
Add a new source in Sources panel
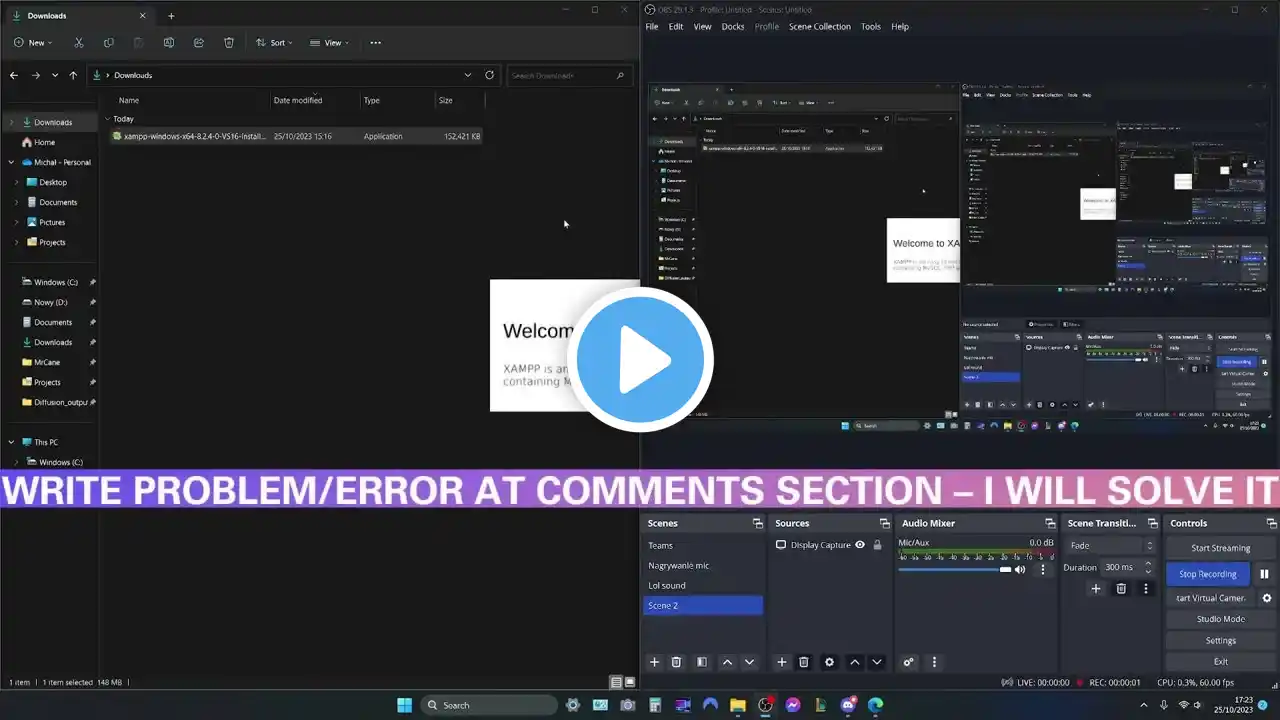coord(782,662)
